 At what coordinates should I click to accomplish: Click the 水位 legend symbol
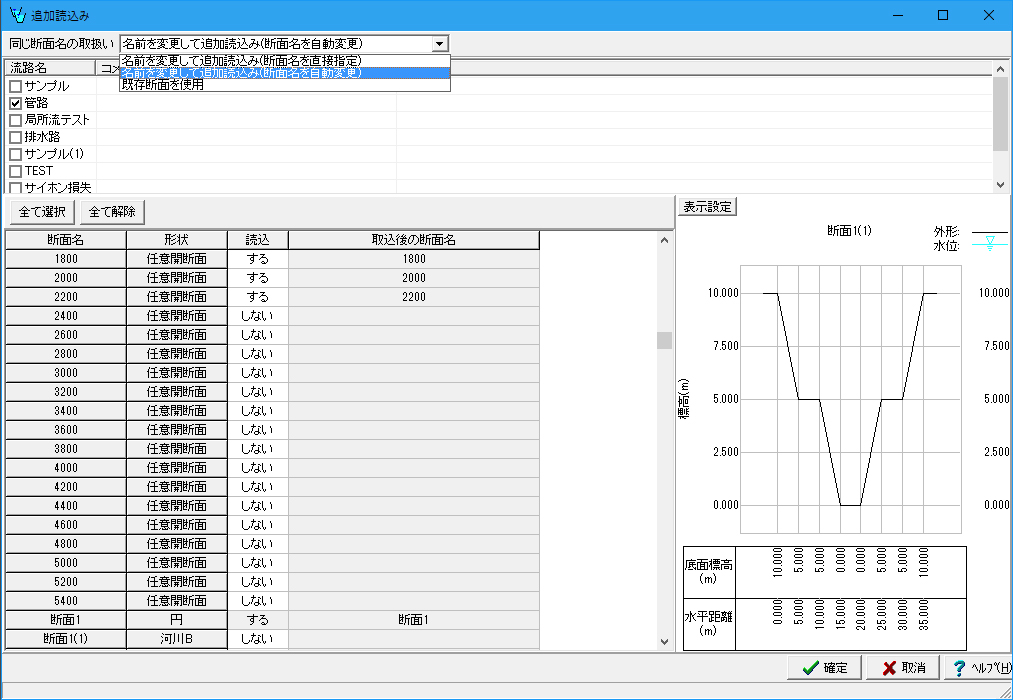tap(989, 245)
